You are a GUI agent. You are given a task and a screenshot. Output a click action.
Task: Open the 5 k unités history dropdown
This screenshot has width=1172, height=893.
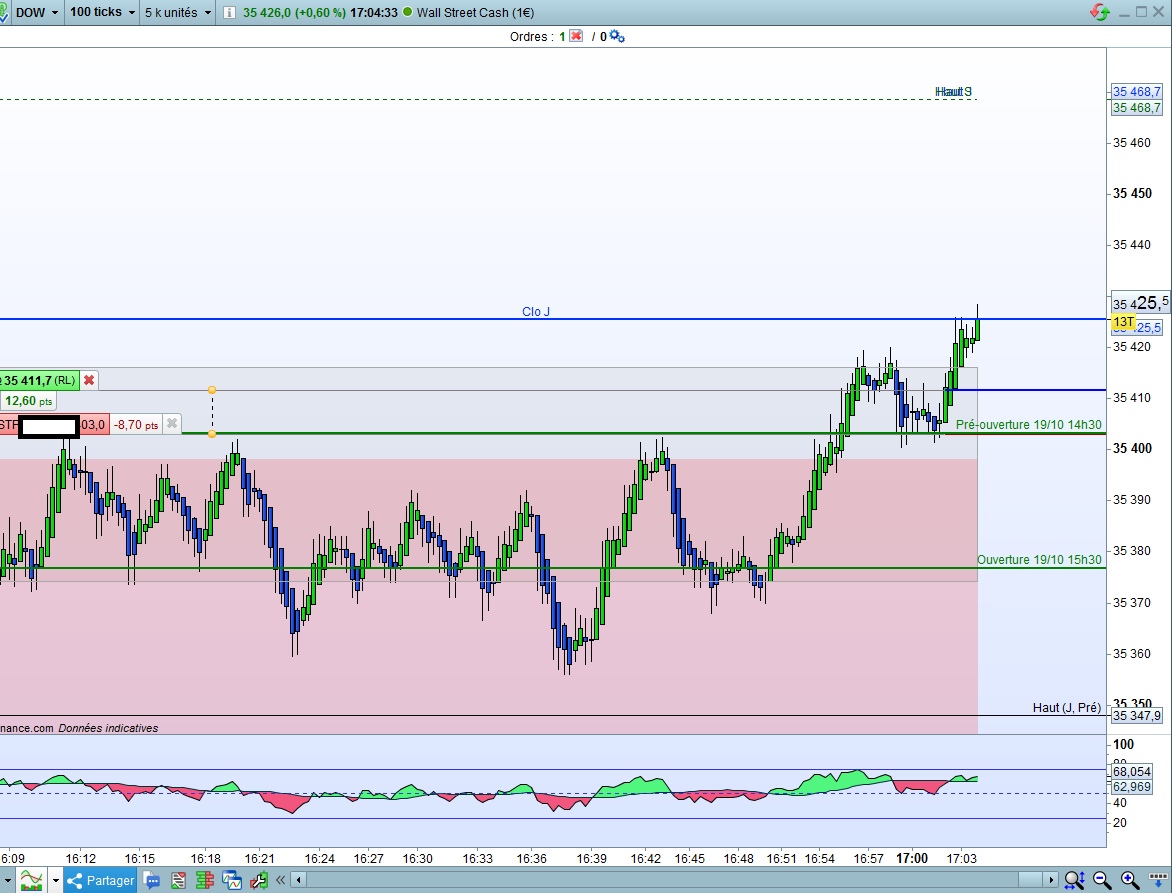tap(177, 13)
